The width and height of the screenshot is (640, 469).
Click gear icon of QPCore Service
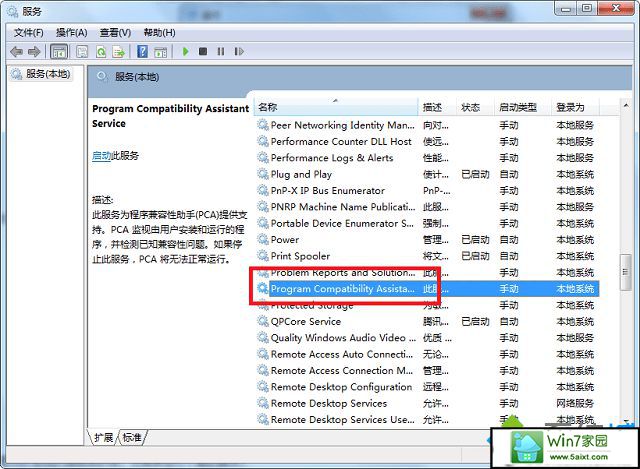263,321
